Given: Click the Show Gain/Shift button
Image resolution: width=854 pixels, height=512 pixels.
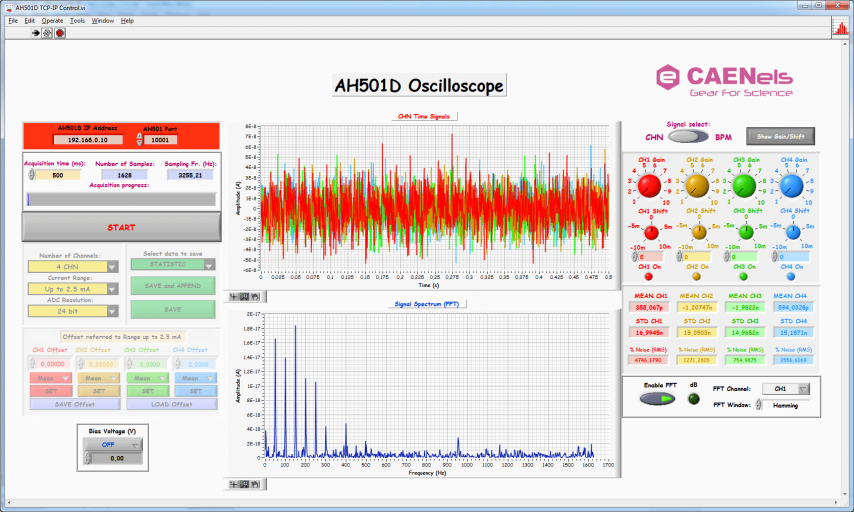Looking at the screenshot, I should (x=781, y=136).
